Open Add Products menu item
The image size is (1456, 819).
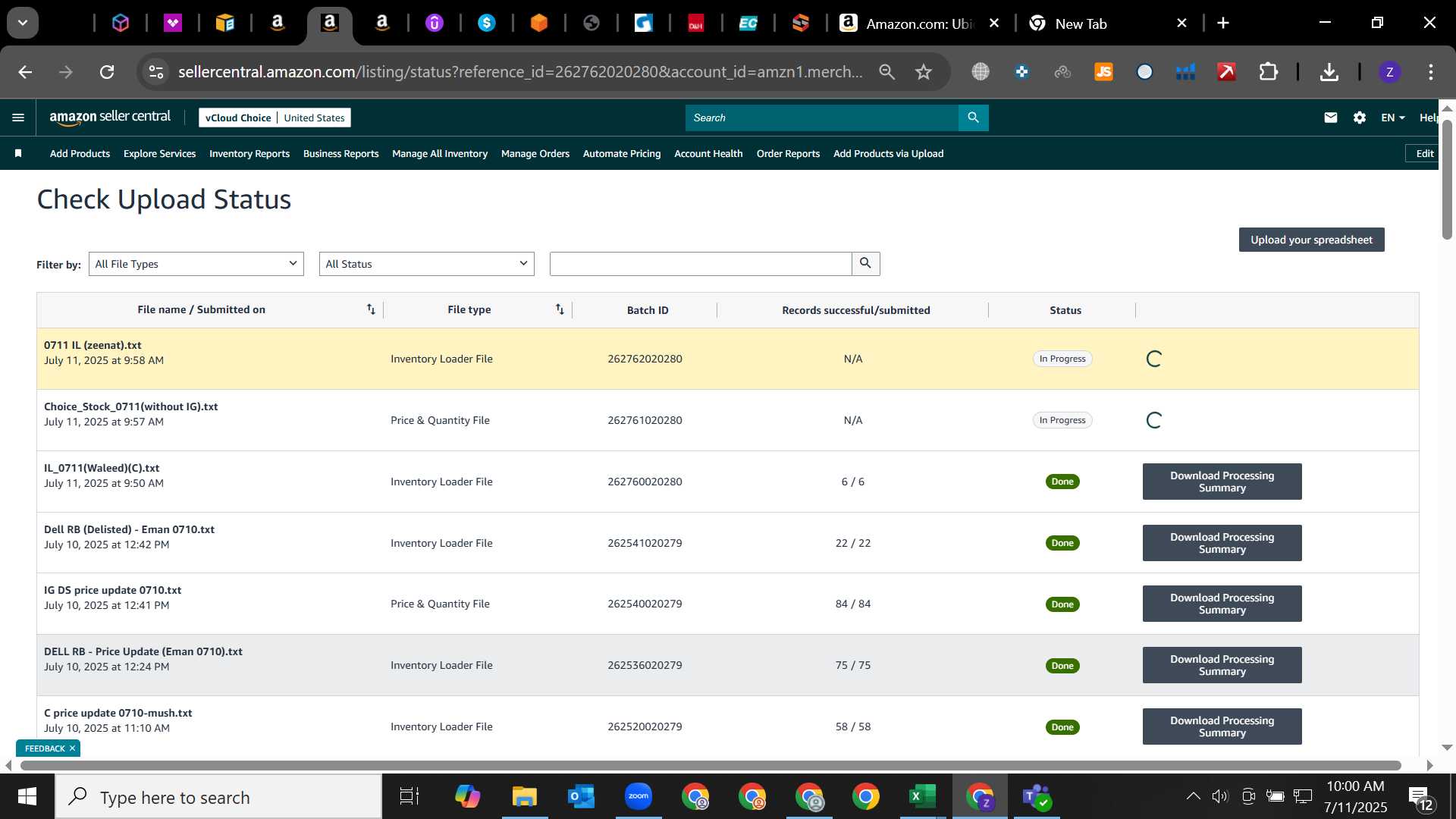[x=80, y=153]
